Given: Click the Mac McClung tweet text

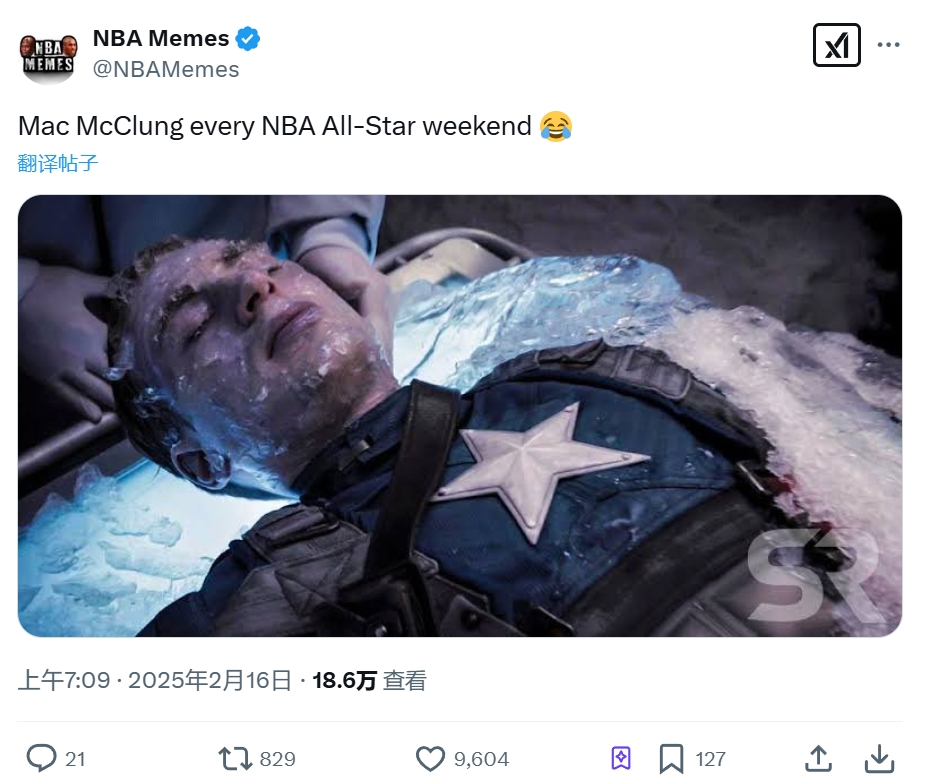Looking at the screenshot, I should click(275, 126).
